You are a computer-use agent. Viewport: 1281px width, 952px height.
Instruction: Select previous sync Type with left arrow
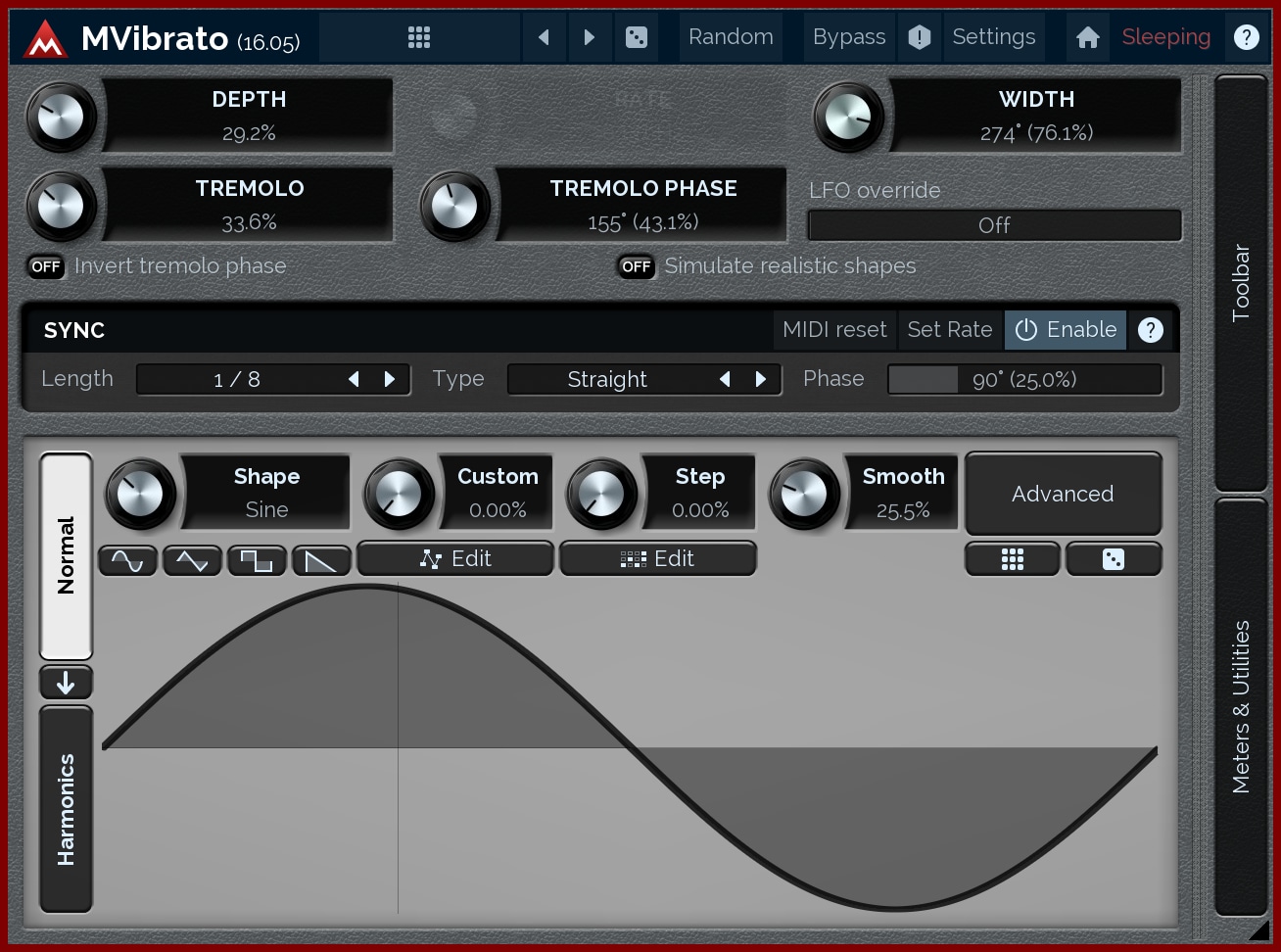(x=725, y=379)
